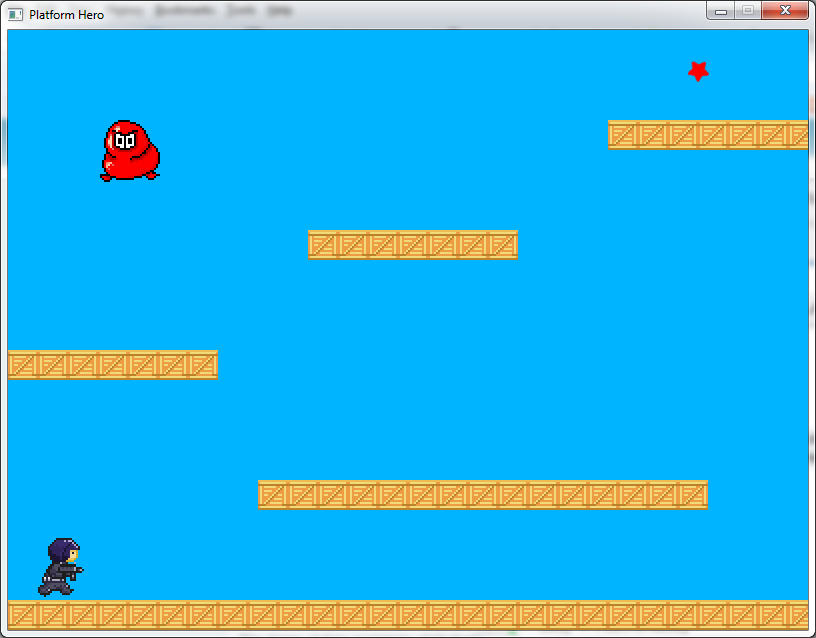Click the leftmost crate of the ground floor

tap(22, 614)
